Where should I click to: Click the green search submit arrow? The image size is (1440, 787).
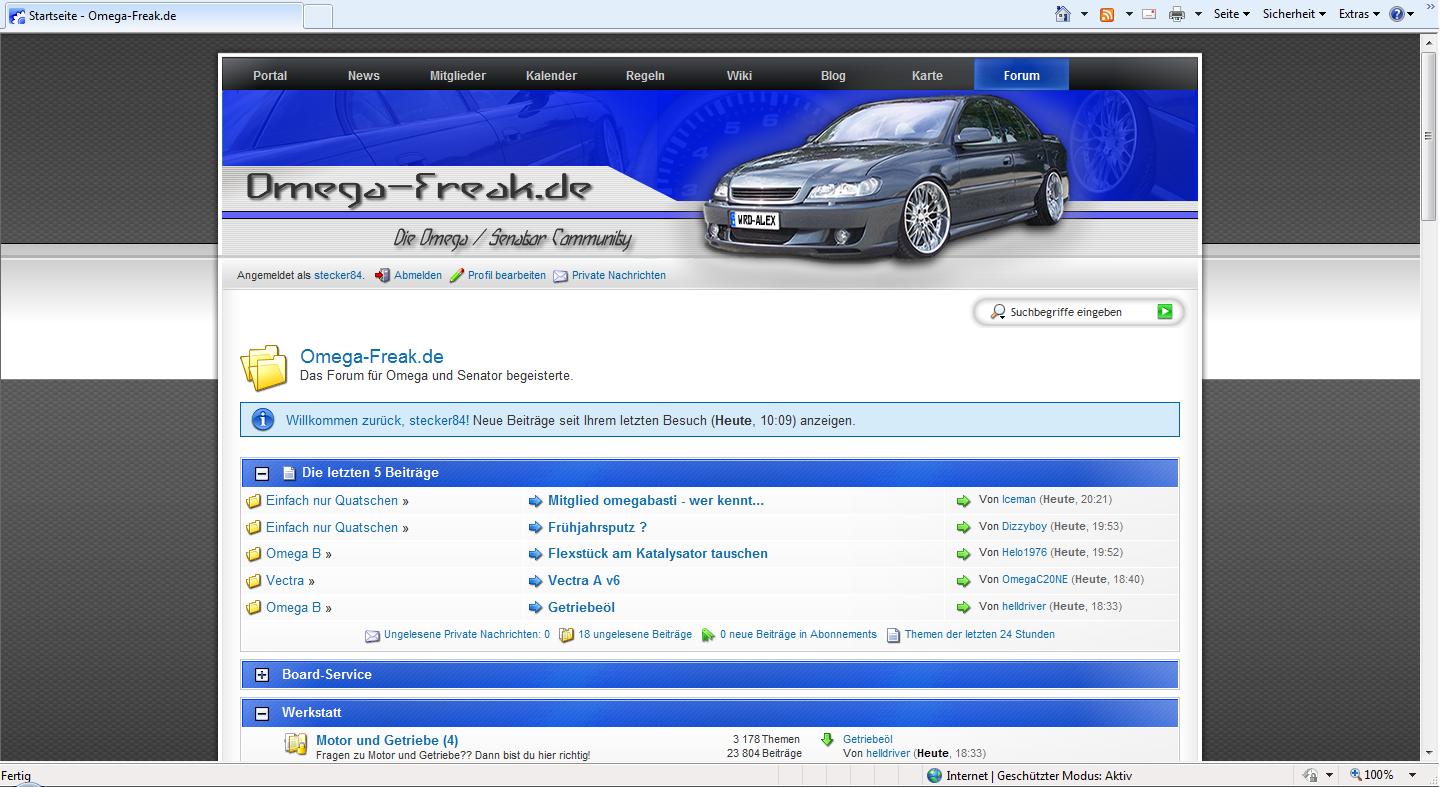1164,312
